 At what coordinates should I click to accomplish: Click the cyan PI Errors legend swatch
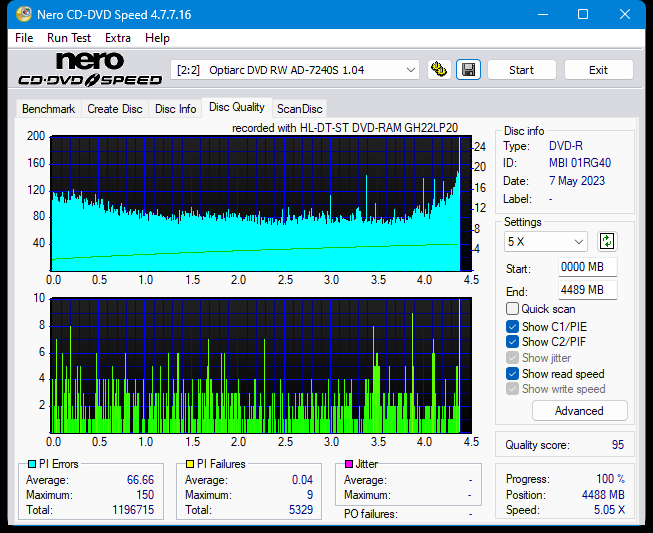point(32,464)
